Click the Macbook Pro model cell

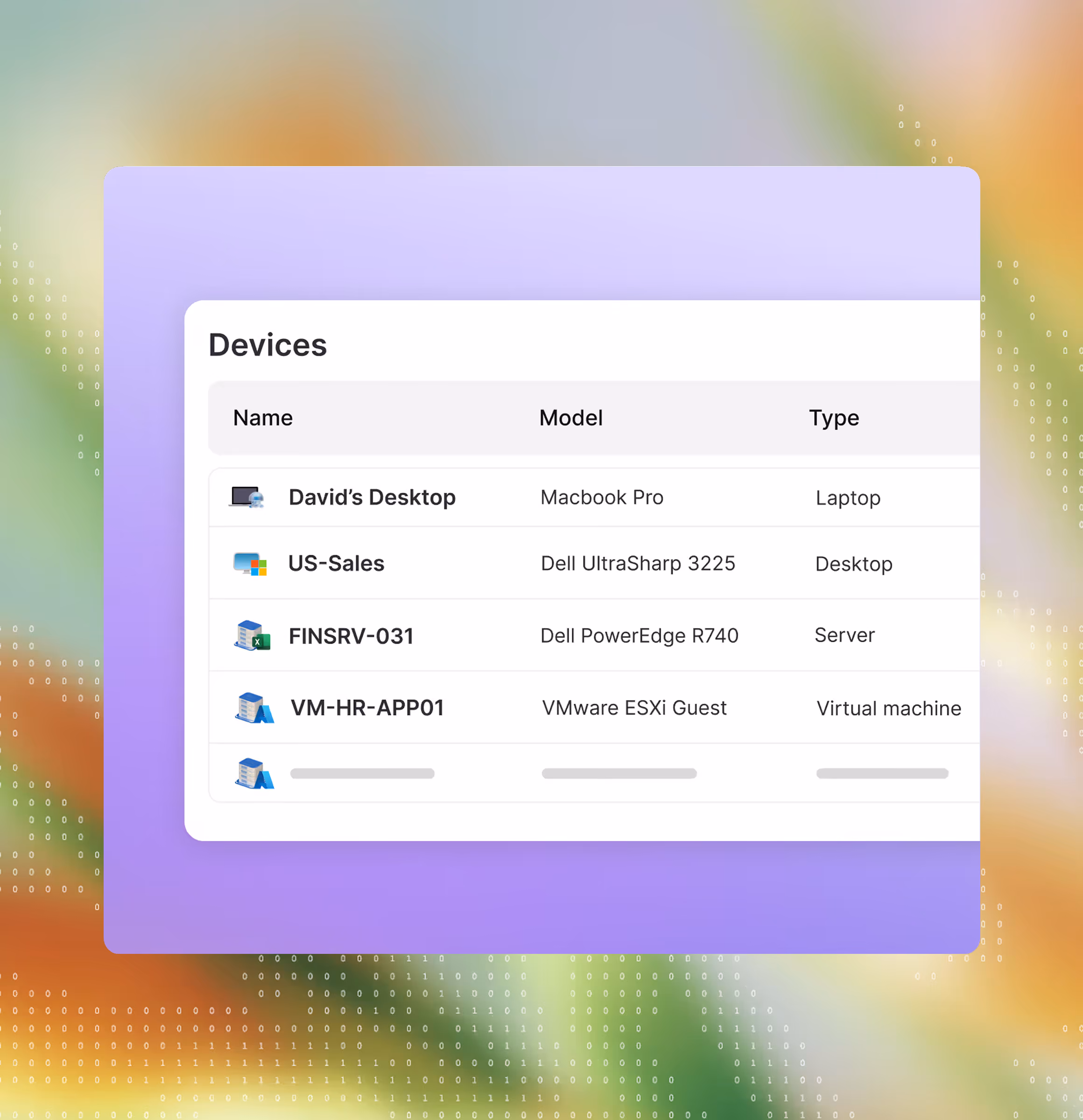[x=602, y=497]
